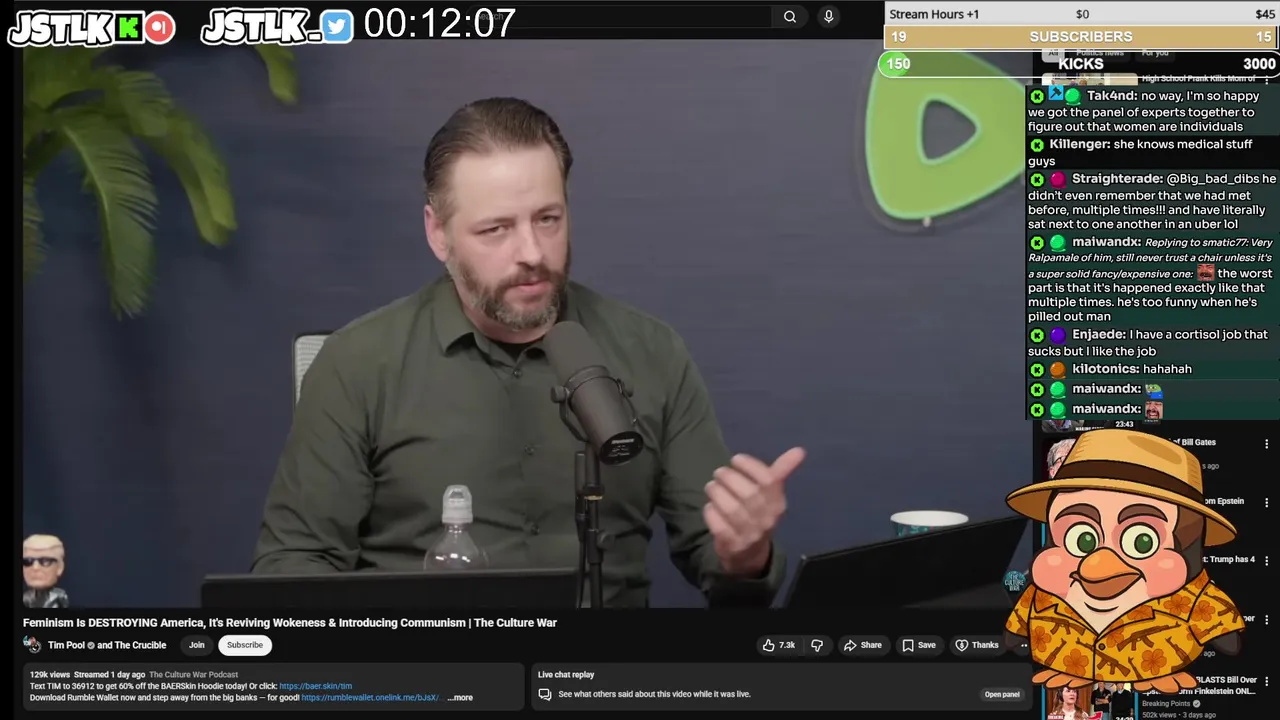Image resolution: width=1280 pixels, height=720 pixels.
Task: Click the main video player
Action: pos(527,322)
